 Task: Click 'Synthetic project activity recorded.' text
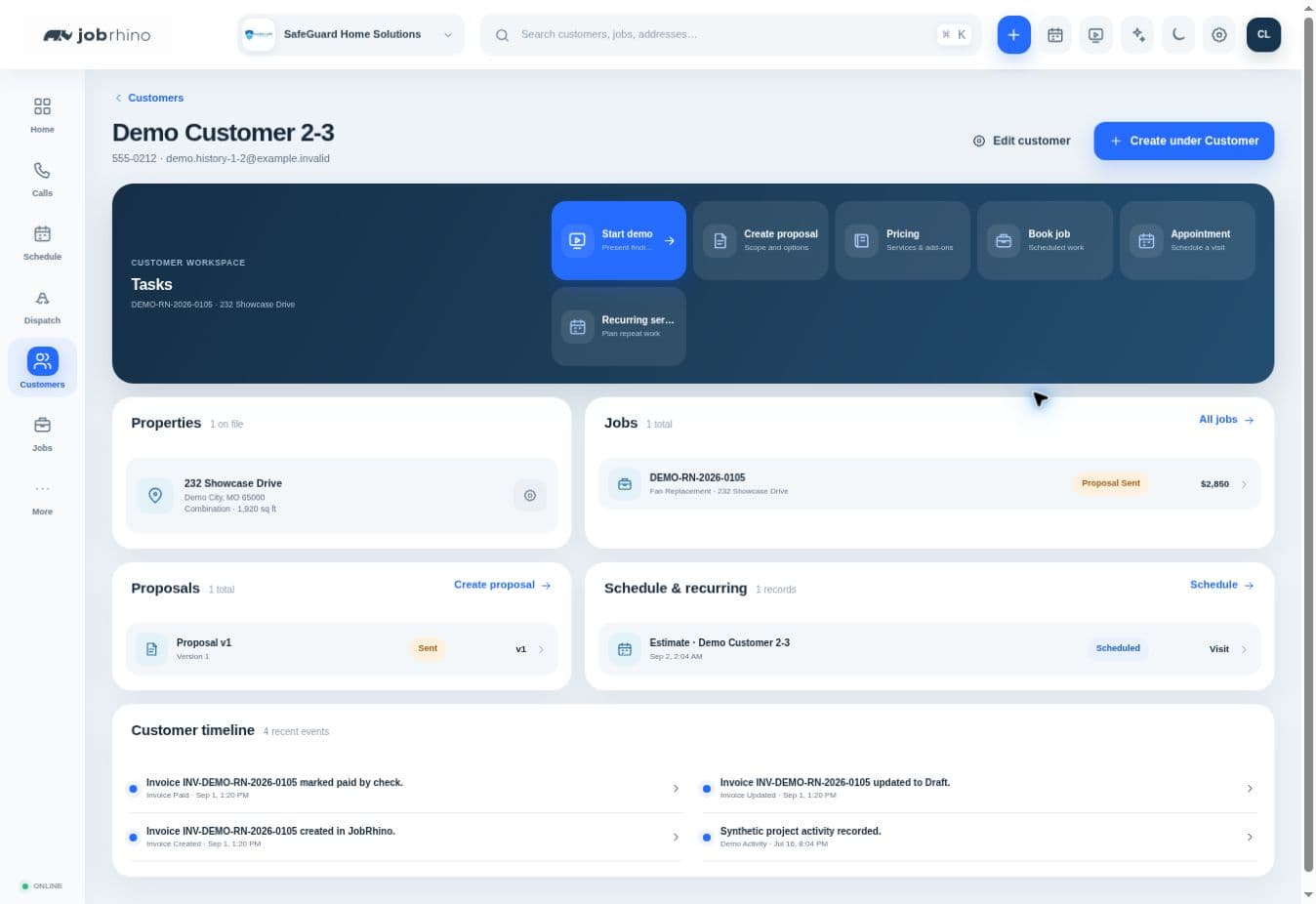(x=801, y=832)
